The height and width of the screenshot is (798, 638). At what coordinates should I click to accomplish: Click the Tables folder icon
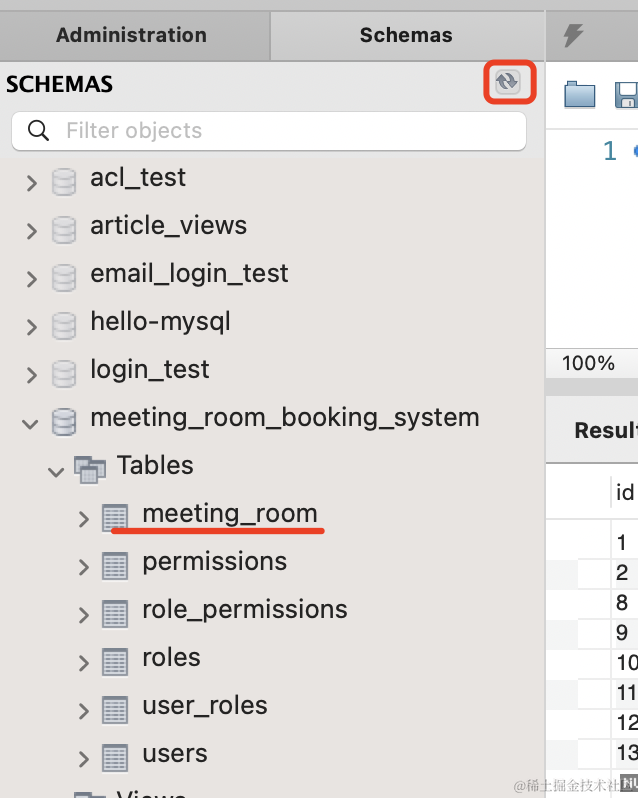click(x=90, y=468)
